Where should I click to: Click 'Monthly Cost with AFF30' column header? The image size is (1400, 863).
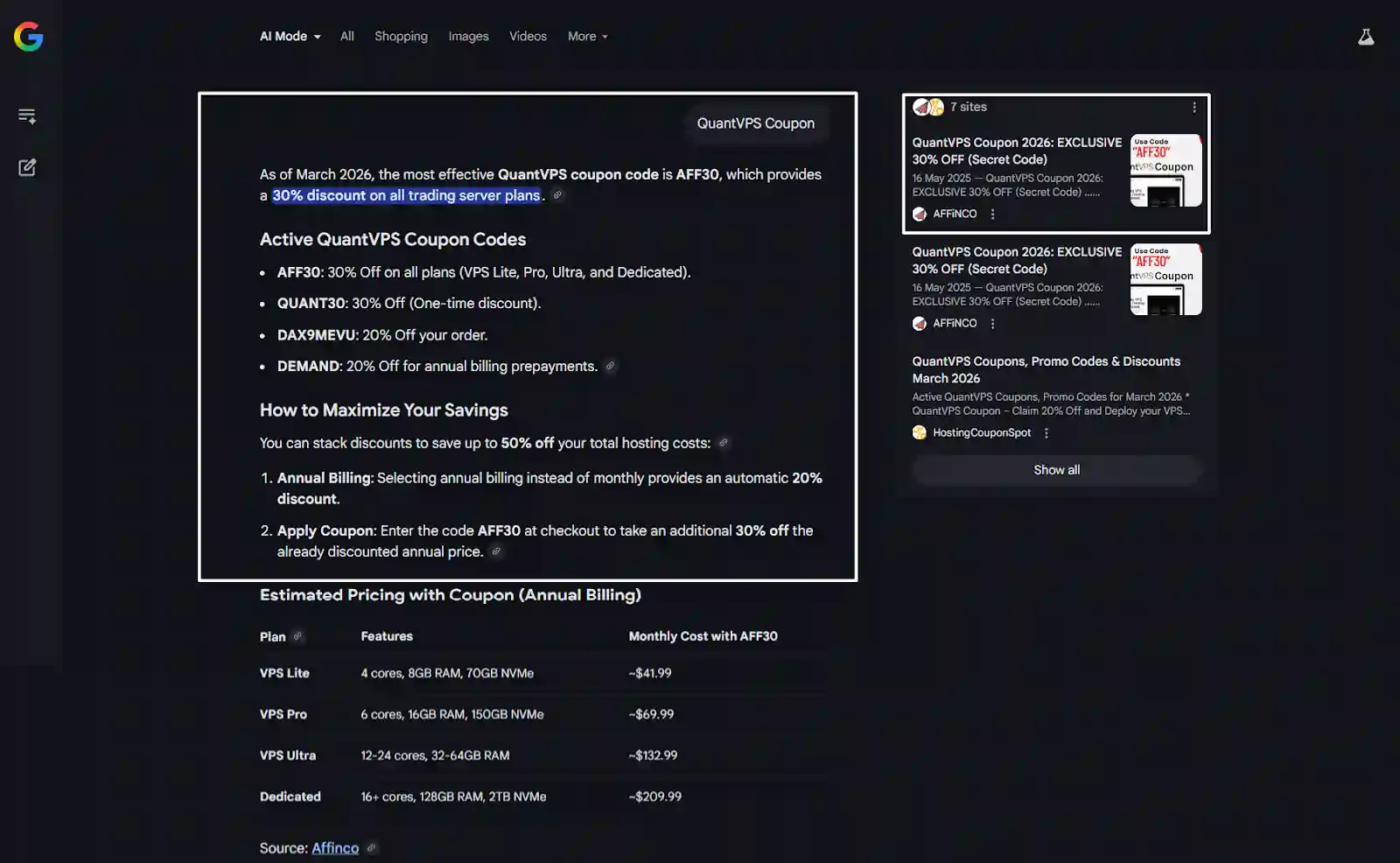click(703, 636)
